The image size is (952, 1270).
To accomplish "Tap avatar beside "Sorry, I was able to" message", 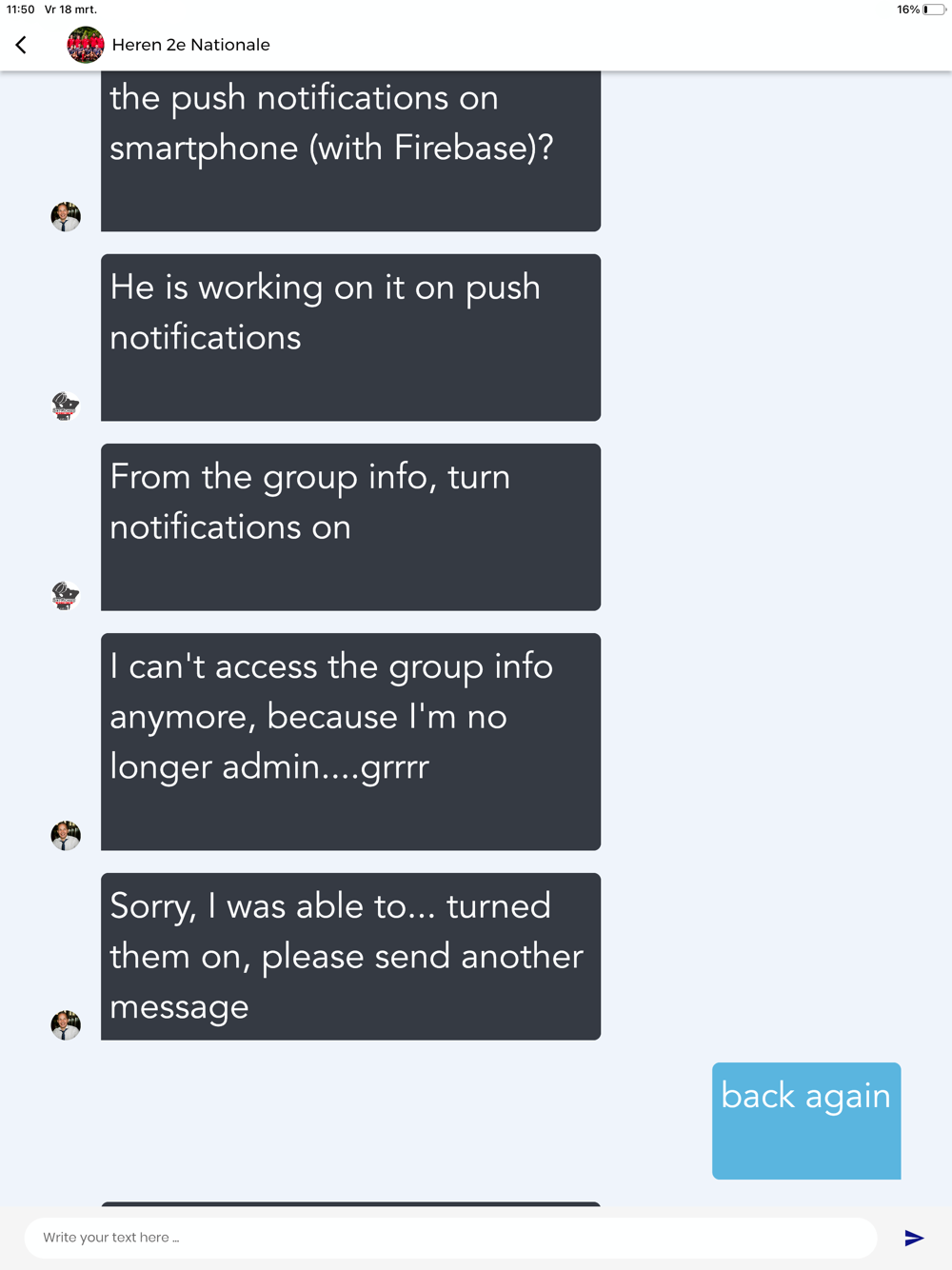I will pyautogui.click(x=66, y=1024).
